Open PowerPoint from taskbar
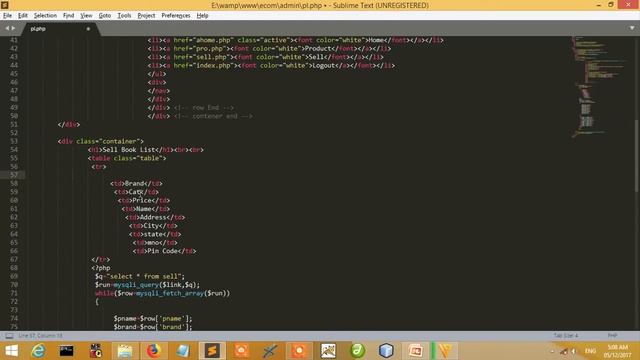Screen dimensions: 640x360 pos(416,351)
